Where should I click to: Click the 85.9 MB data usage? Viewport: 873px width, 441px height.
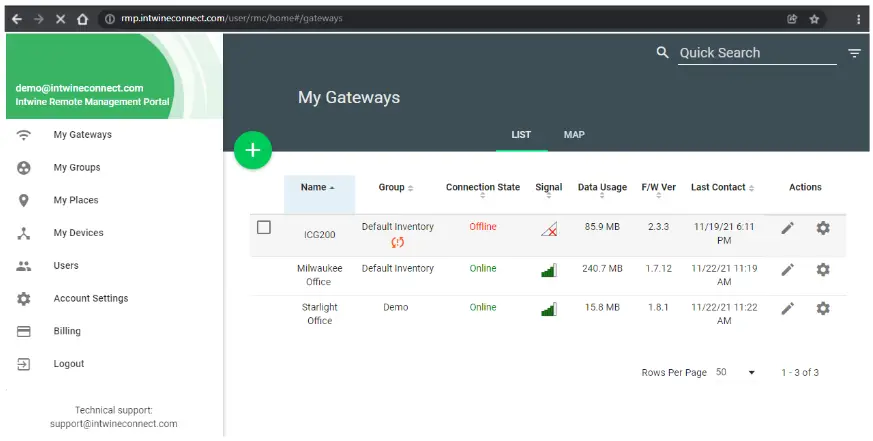point(602,227)
